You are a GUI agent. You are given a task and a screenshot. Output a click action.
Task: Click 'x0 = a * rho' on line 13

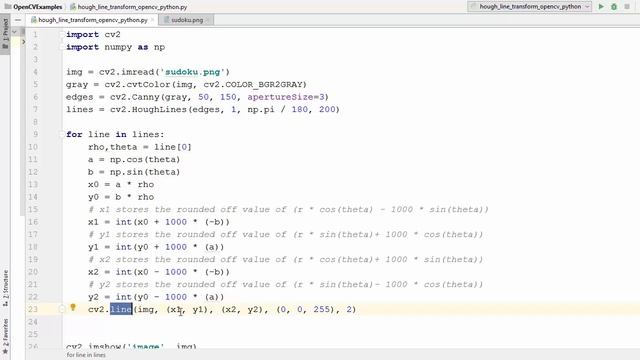coord(121,184)
